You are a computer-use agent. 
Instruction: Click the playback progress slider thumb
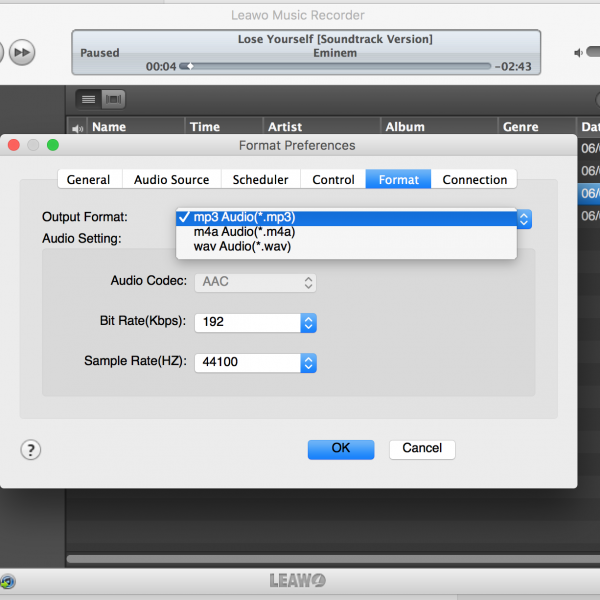[190, 66]
